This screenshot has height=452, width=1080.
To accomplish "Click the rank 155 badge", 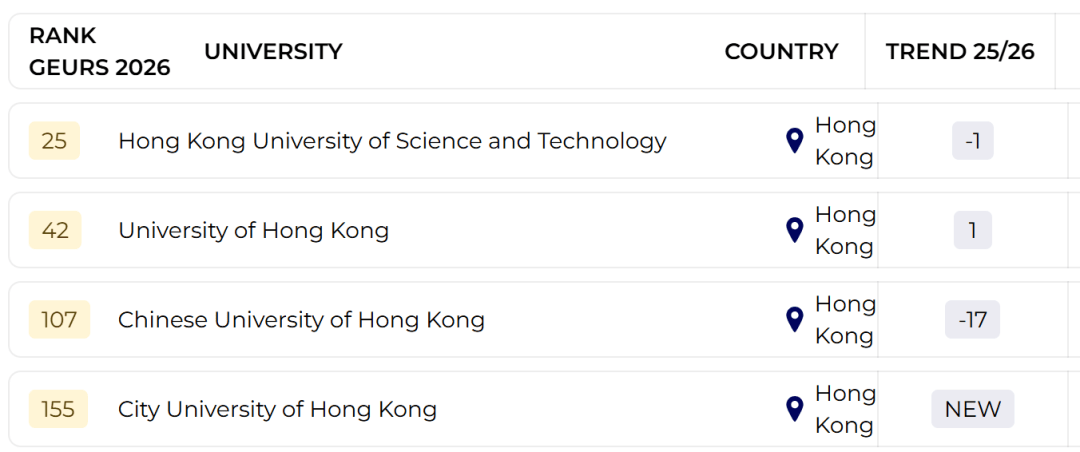I will point(58,409).
